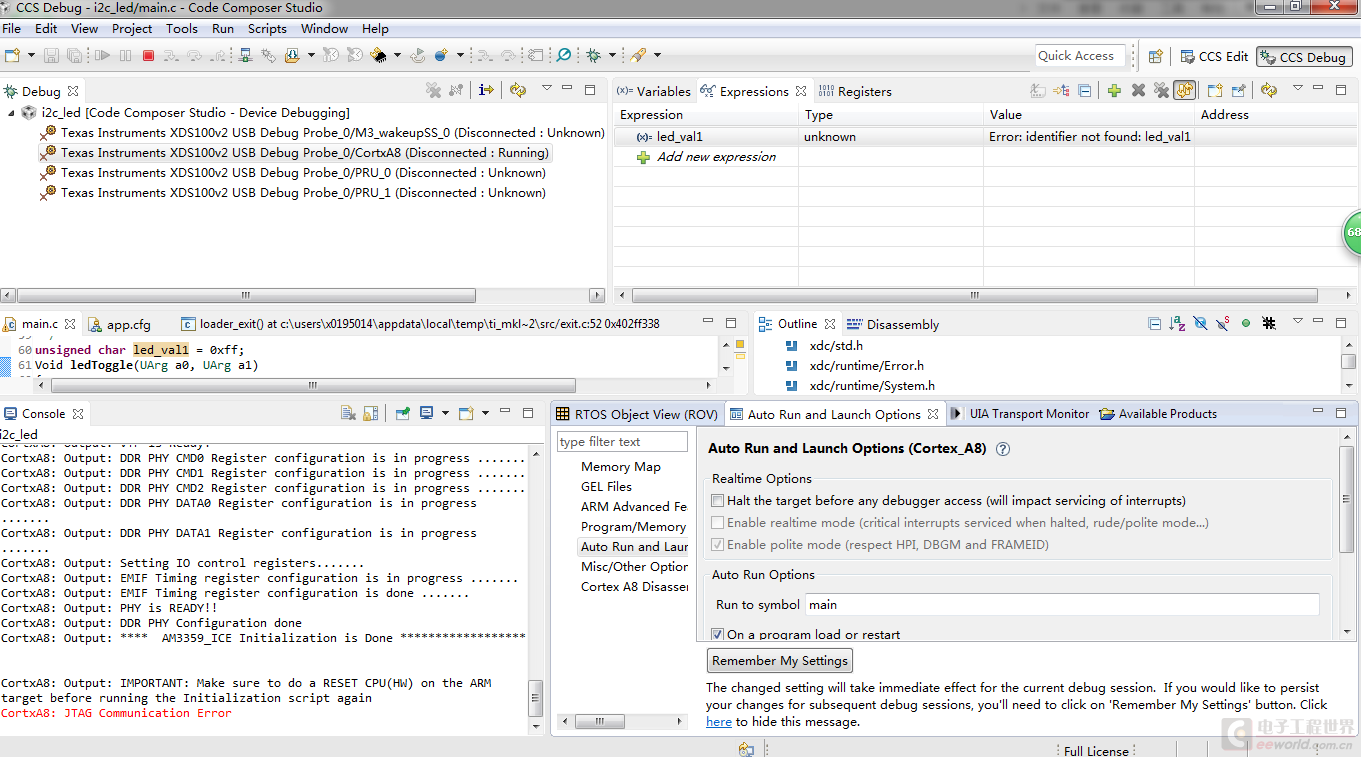1361x757 pixels.
Task: Click the Restart toolbar icon
Action: [417, 55]
